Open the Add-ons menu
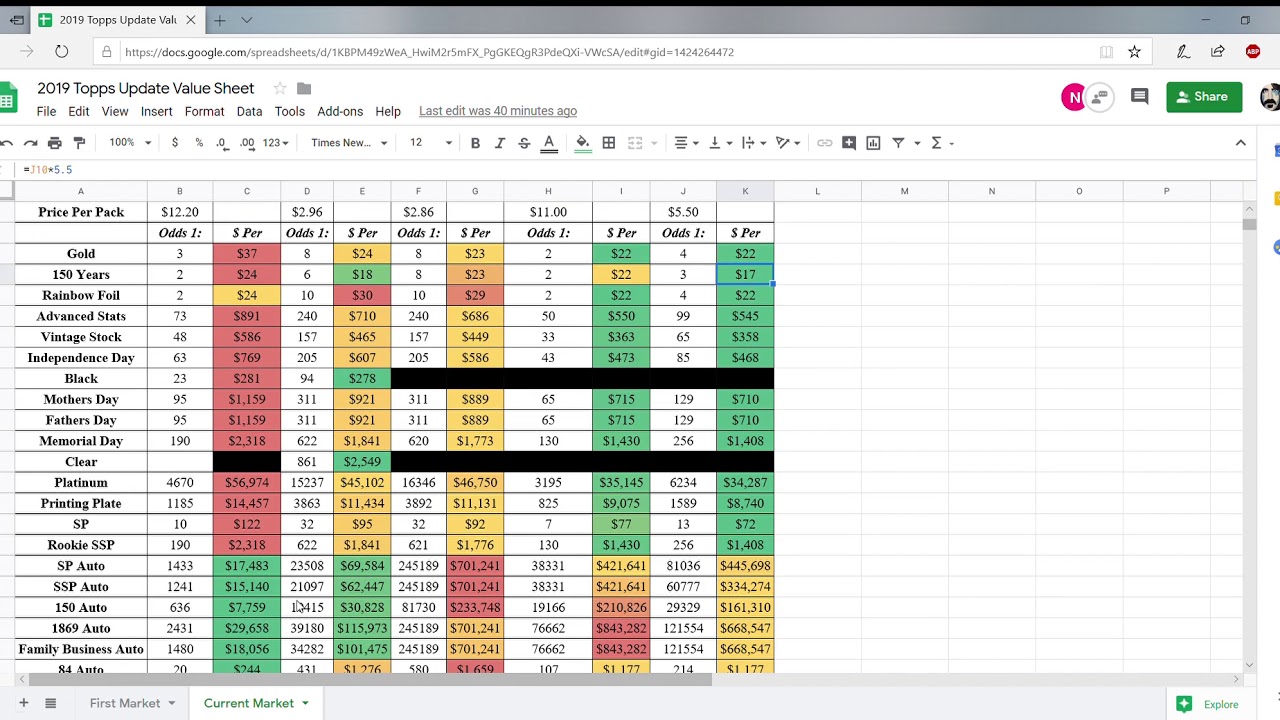This screenshot has width=1280, height=720. coord(340,111)
